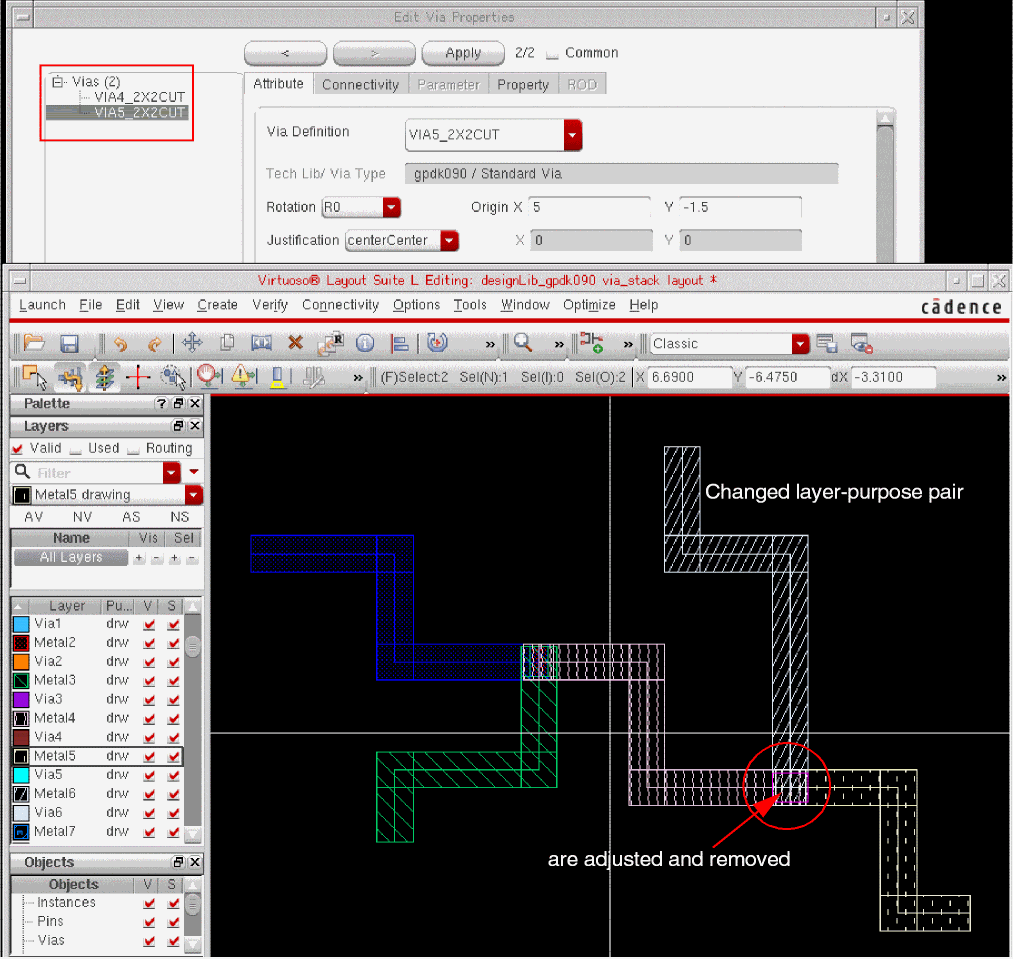Screen dimensions: 1013x959
Task: Toggle visibility checkbox for Metal6 layer
Action: (149, 794)
